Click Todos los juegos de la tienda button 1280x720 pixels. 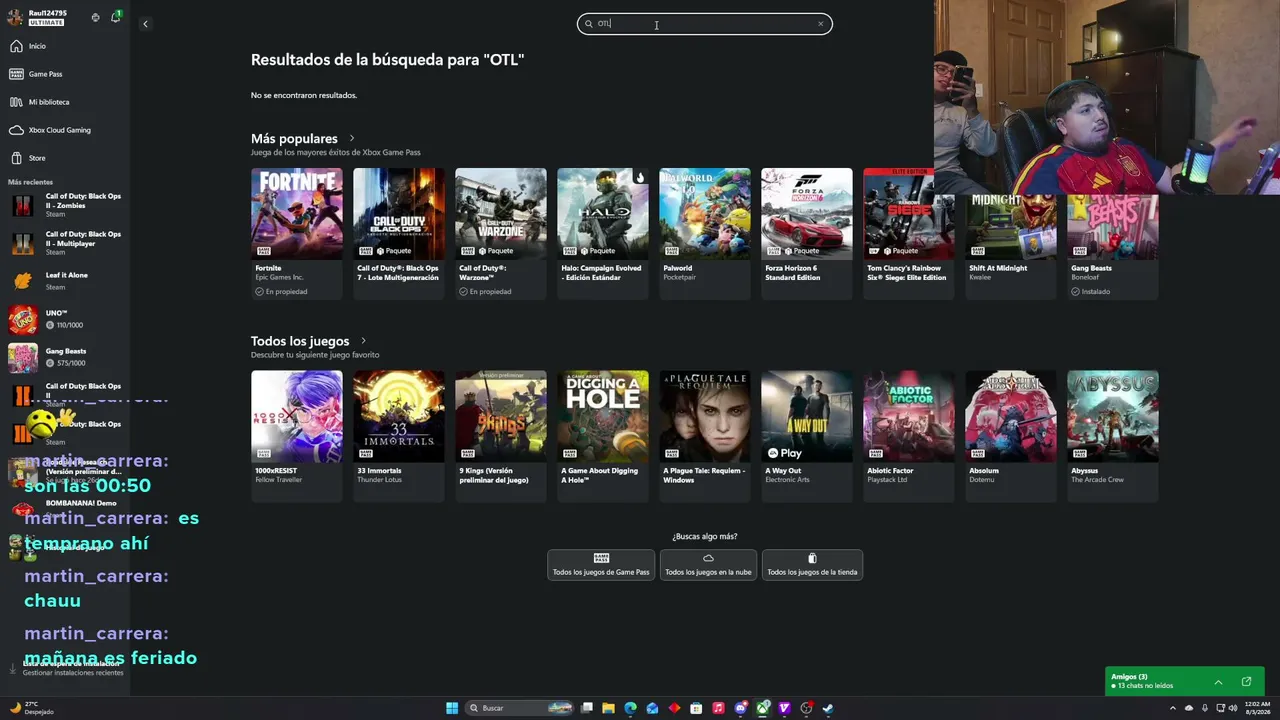click(812, 564)
